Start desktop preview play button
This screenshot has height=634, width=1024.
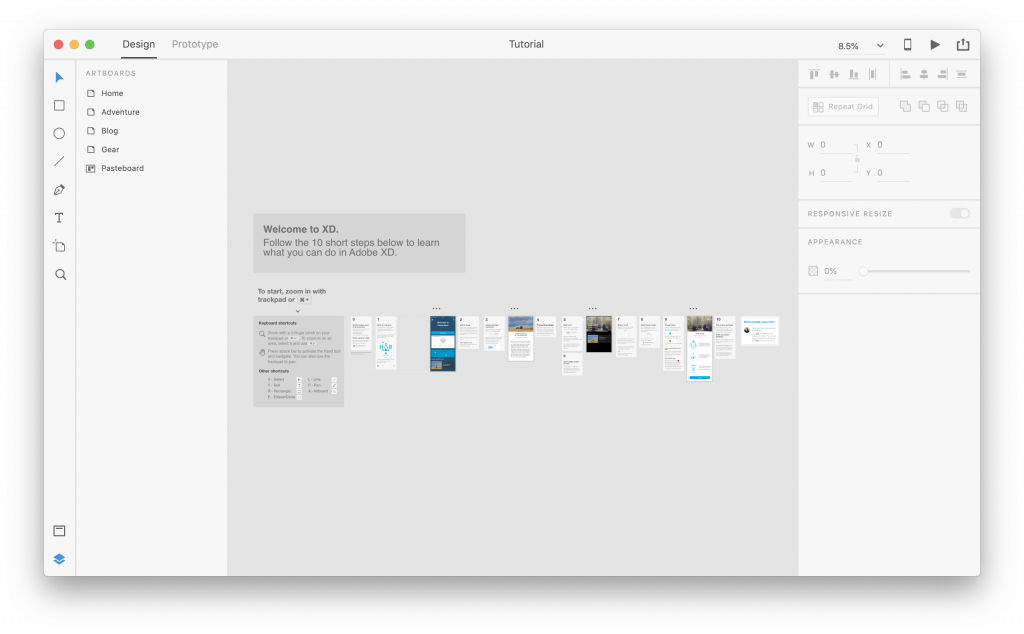click(935, 44)
